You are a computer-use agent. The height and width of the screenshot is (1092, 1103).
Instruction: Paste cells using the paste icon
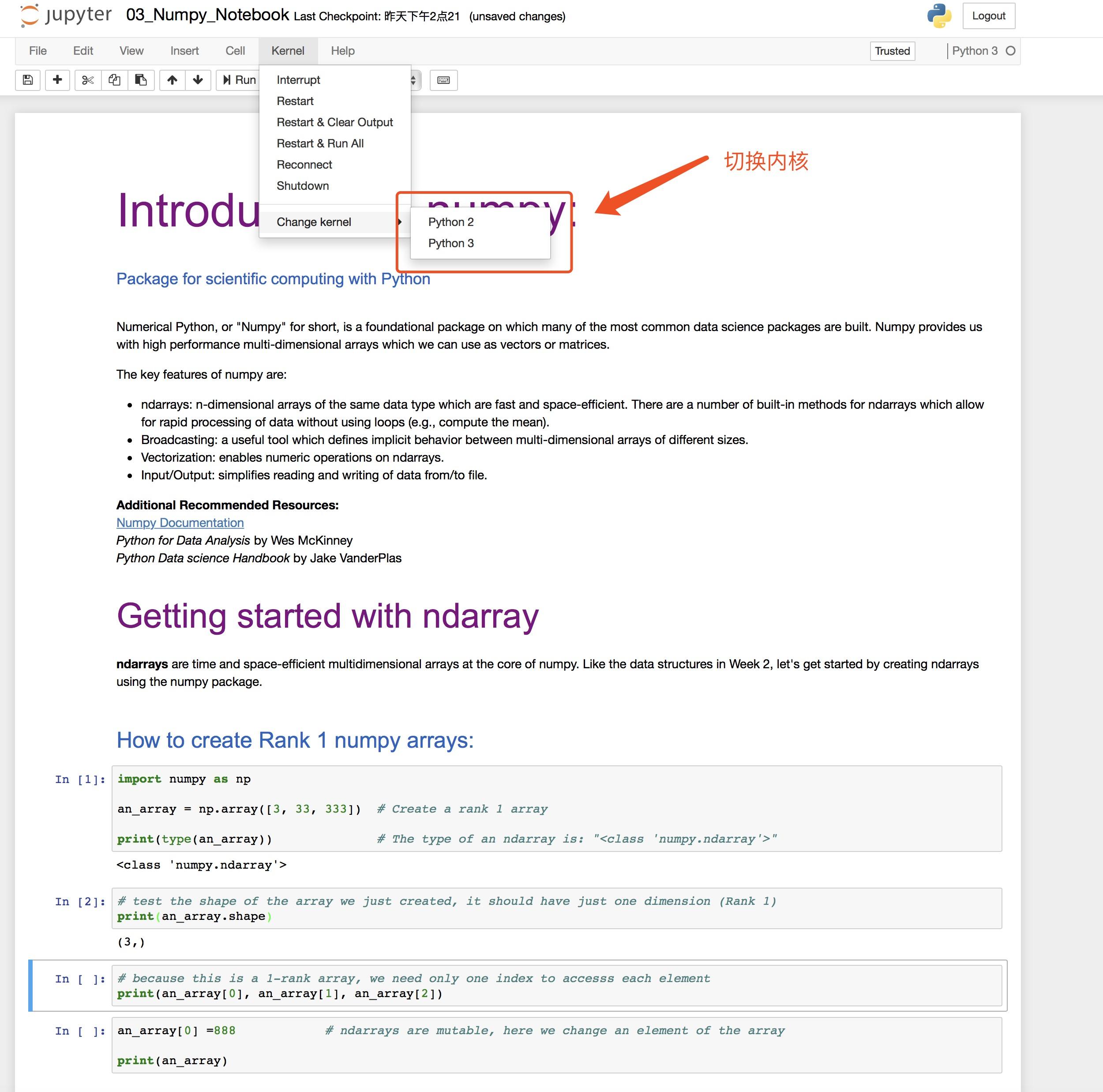coord(140,80)
